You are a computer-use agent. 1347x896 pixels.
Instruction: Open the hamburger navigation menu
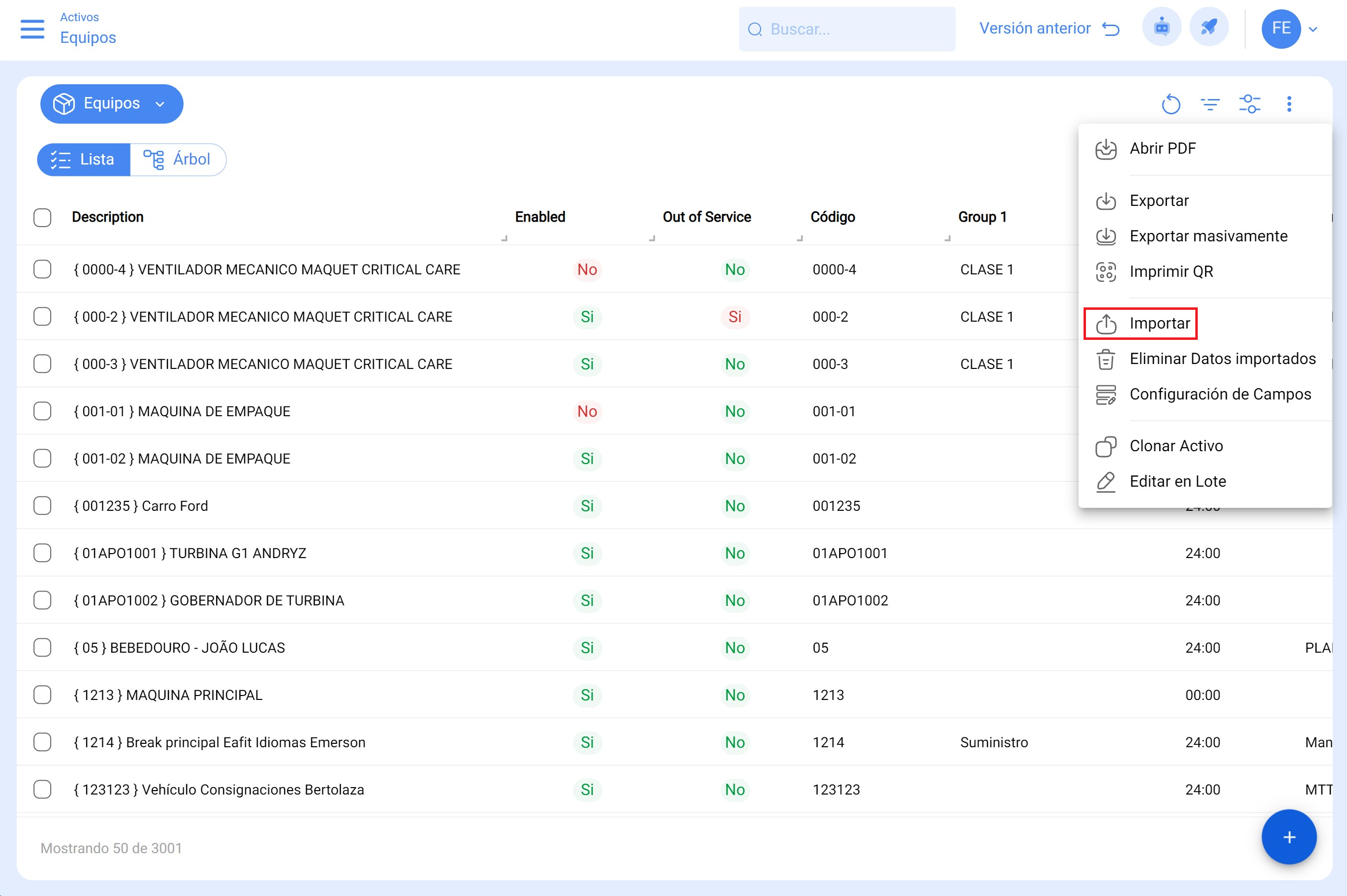point(32,29)
